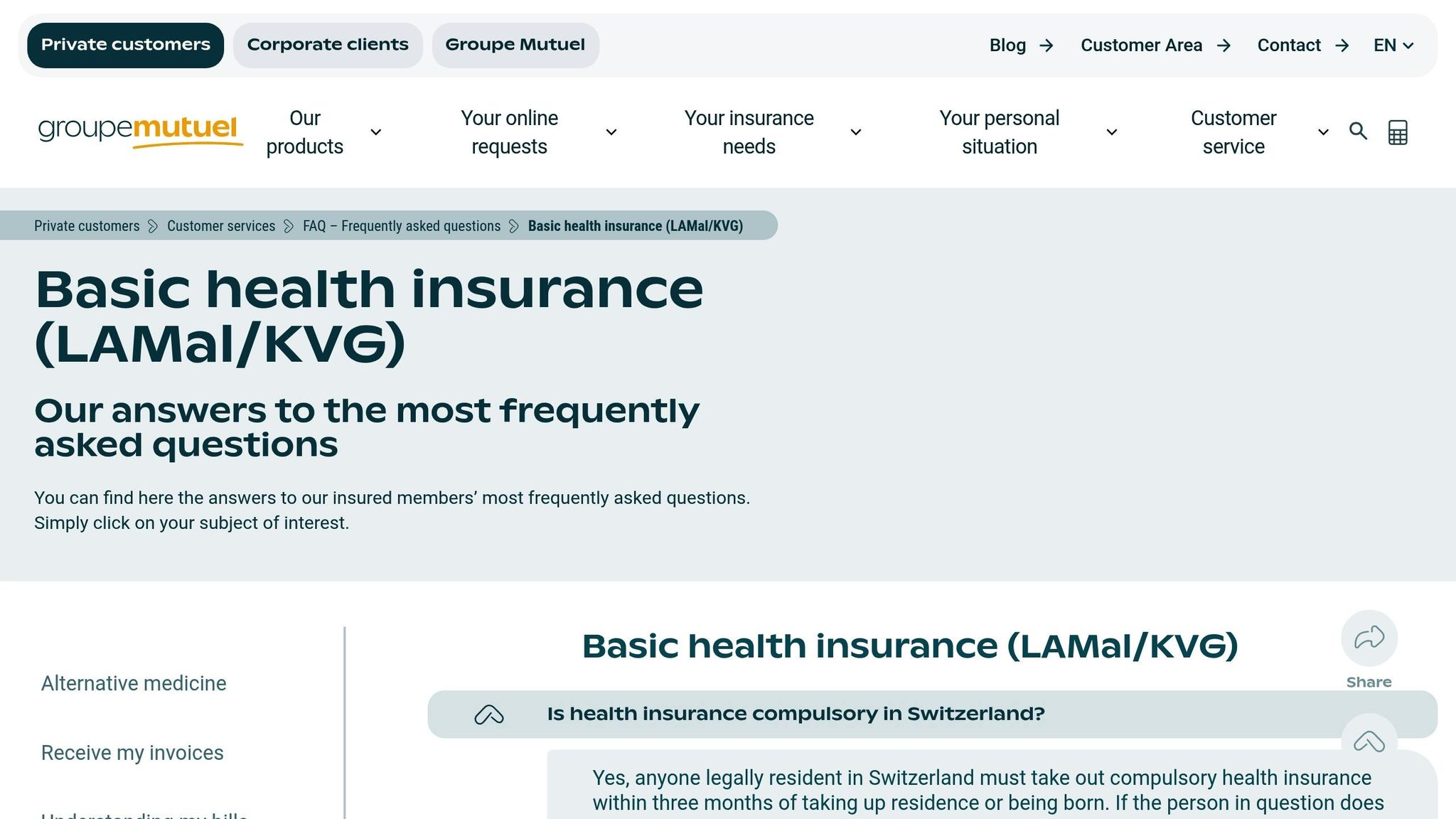Open the Your insurance needs menu
Screen dimensions: 1456x819
(749, 132)
